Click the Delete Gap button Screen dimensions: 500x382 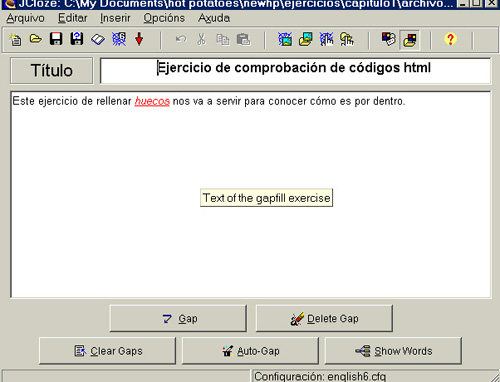tap(324, 318)
